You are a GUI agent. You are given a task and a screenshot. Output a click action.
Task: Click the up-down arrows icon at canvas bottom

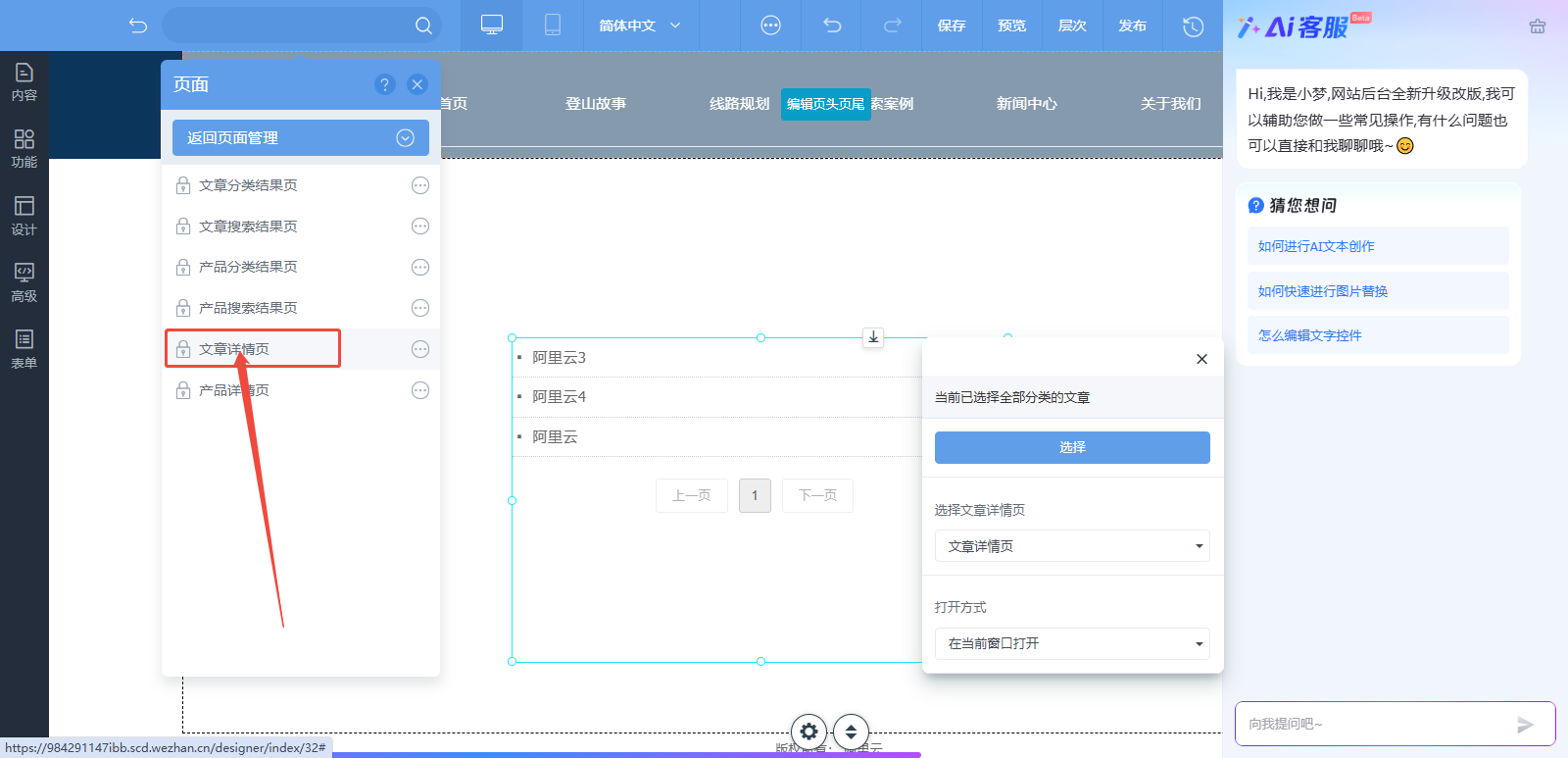point(851,732)
